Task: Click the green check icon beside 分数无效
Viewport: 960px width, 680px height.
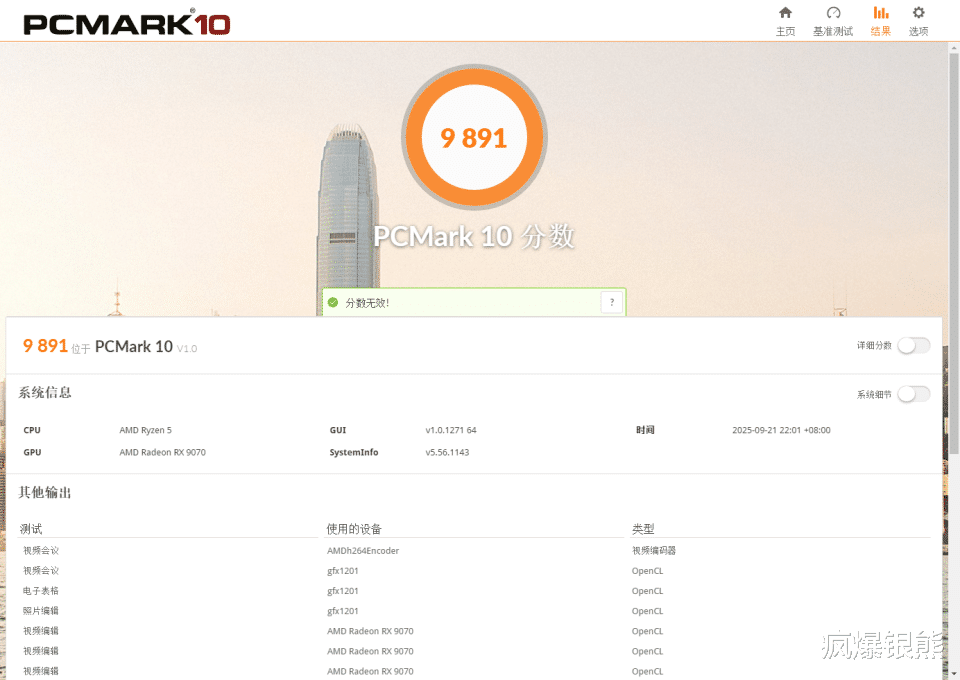Action: click(333, 302)
